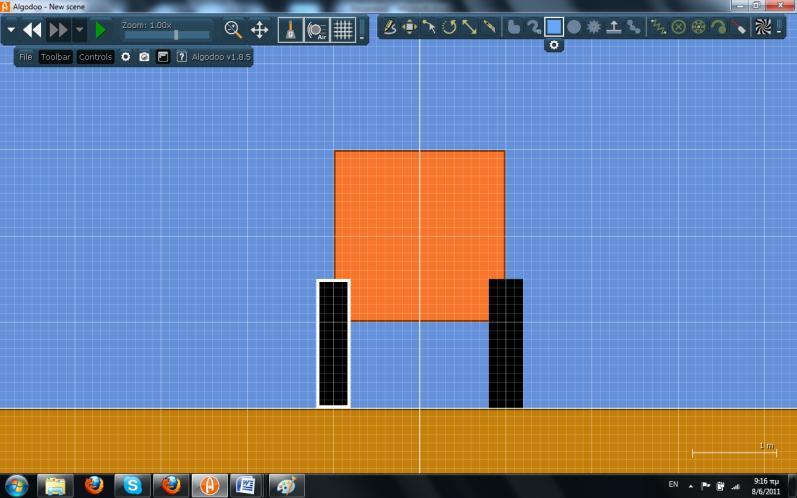Open the taskbar clock showing 9:16
Viewport: 797px width, 498px height.
766,486
